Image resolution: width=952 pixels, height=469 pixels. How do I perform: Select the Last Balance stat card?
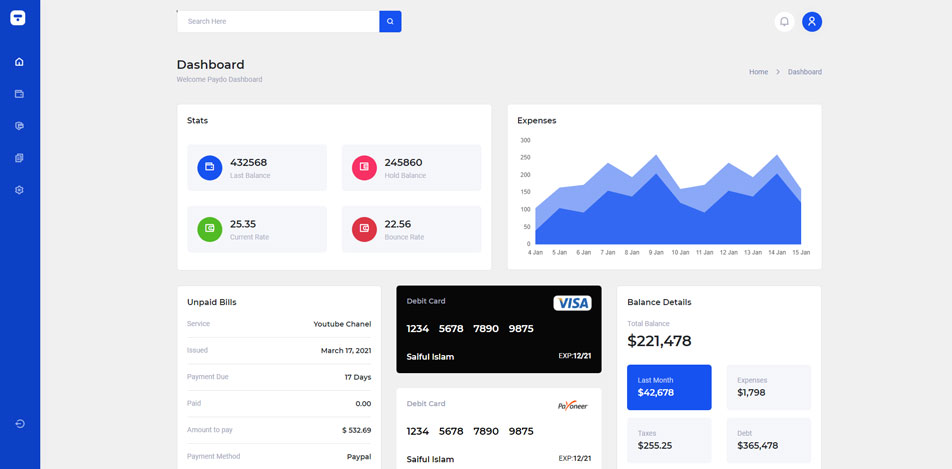(x=257, y=167)
